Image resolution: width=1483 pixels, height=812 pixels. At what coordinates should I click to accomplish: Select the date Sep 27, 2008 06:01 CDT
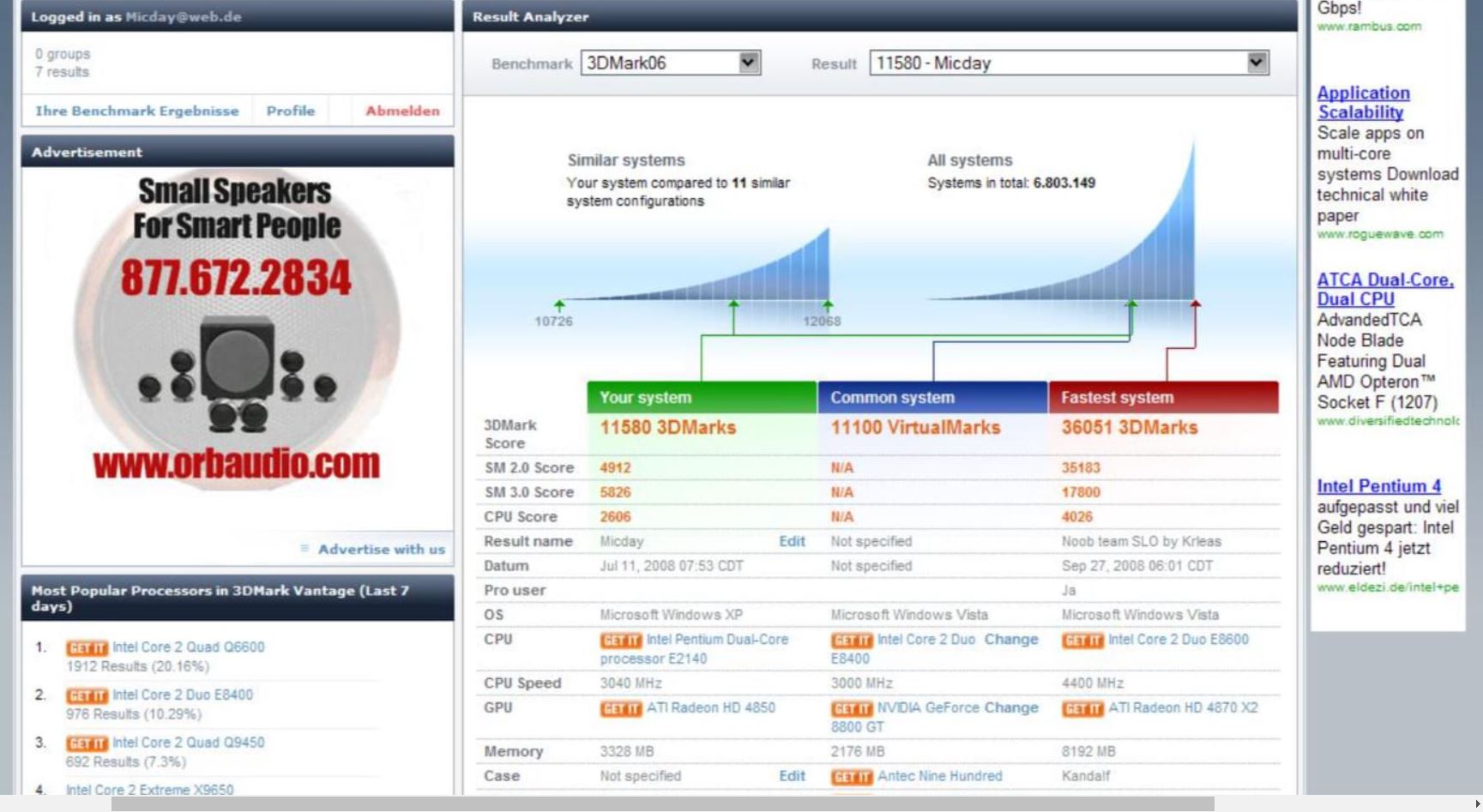click(x=1137, y=566)
